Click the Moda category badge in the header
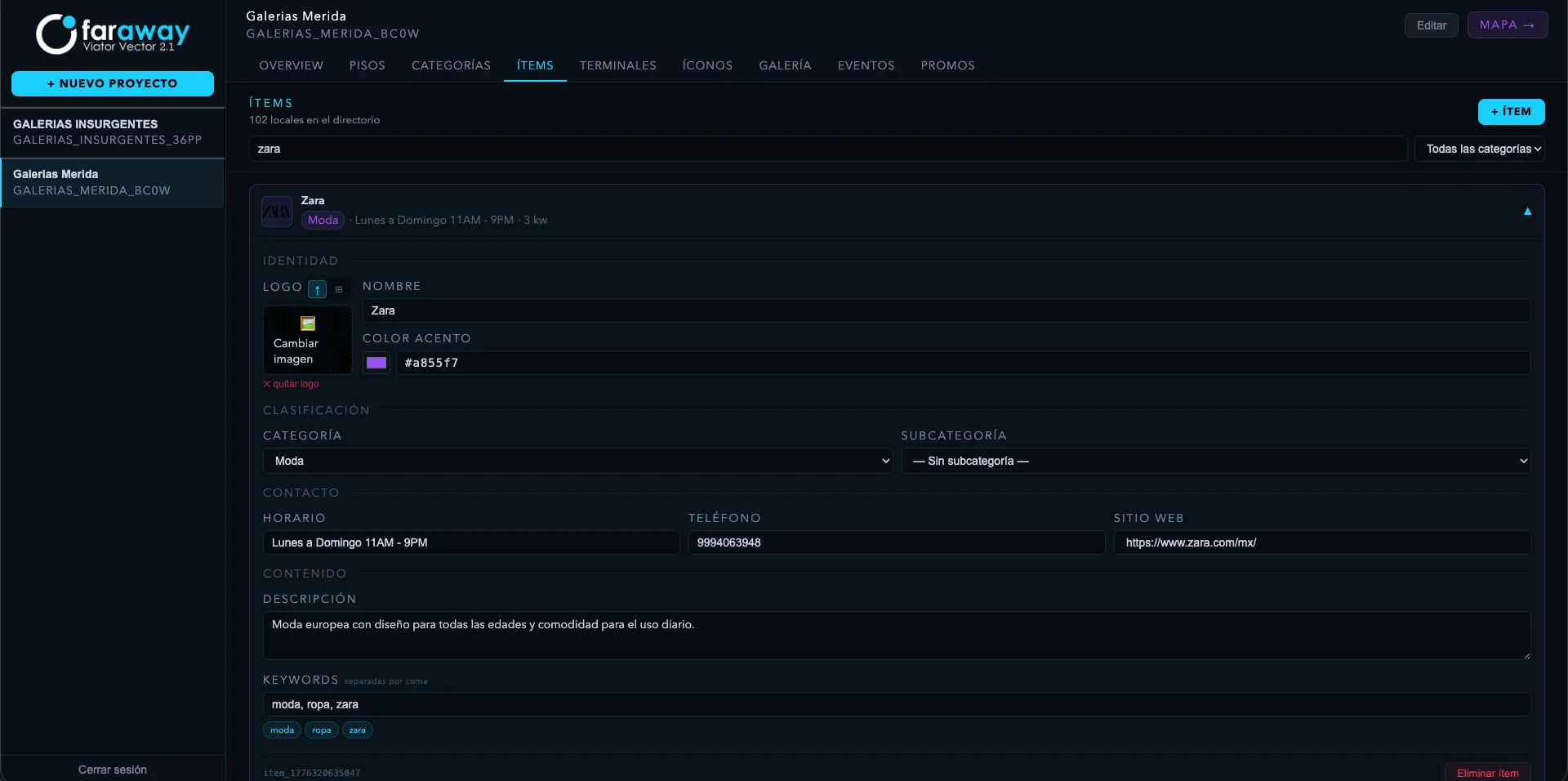 [323, 220]
